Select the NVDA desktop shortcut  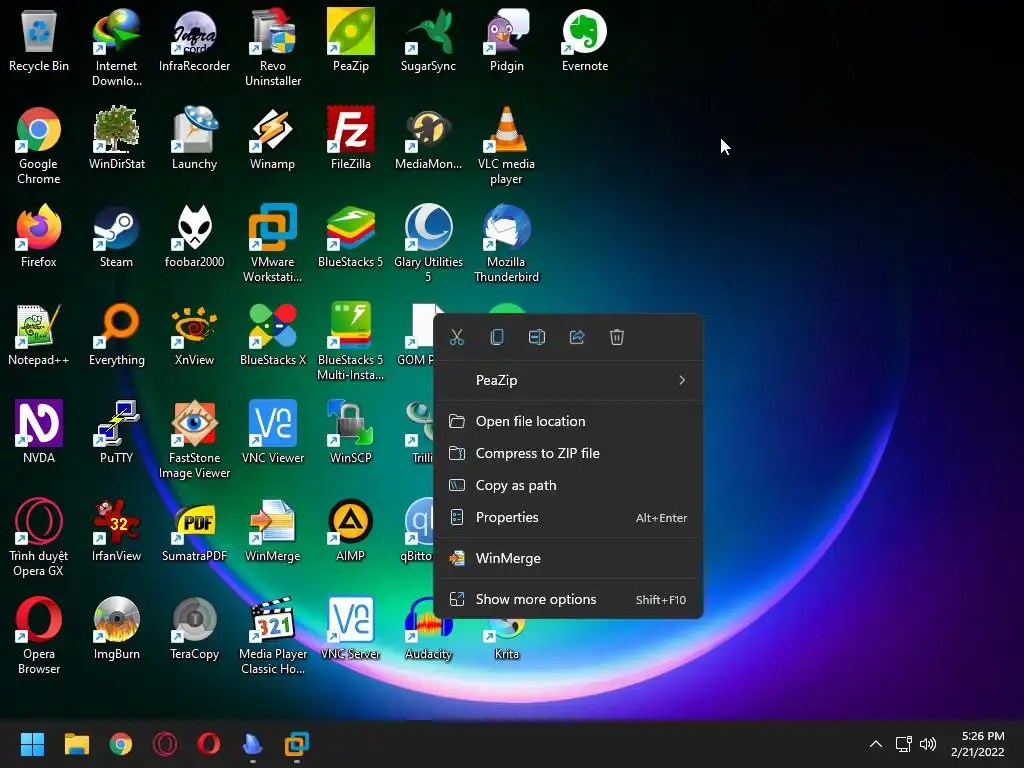(39, 431)
